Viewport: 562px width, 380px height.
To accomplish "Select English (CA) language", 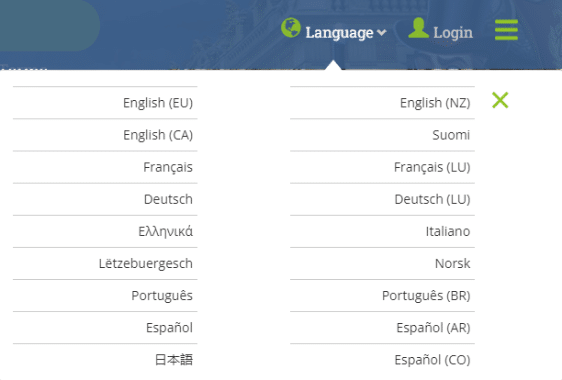I will 105,135.
